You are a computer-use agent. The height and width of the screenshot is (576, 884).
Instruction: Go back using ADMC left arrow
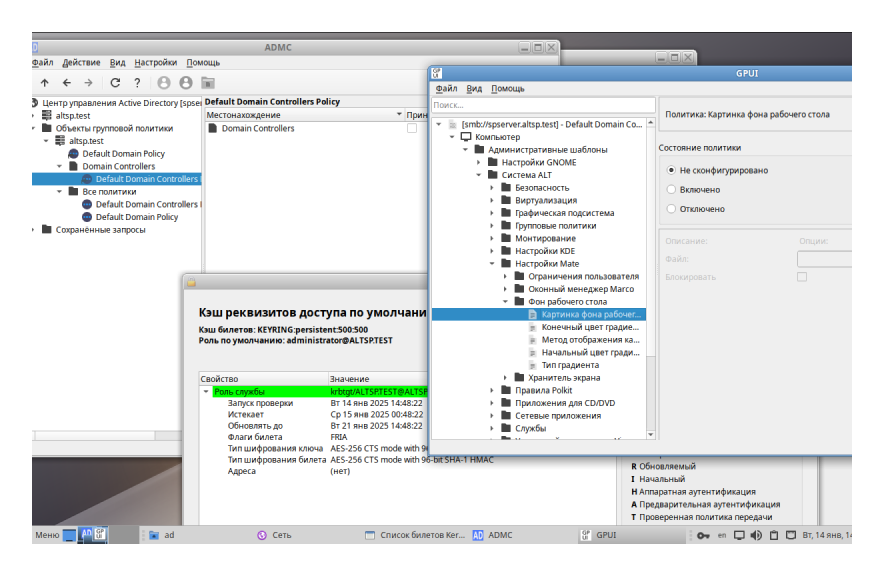tap(67, 83)
